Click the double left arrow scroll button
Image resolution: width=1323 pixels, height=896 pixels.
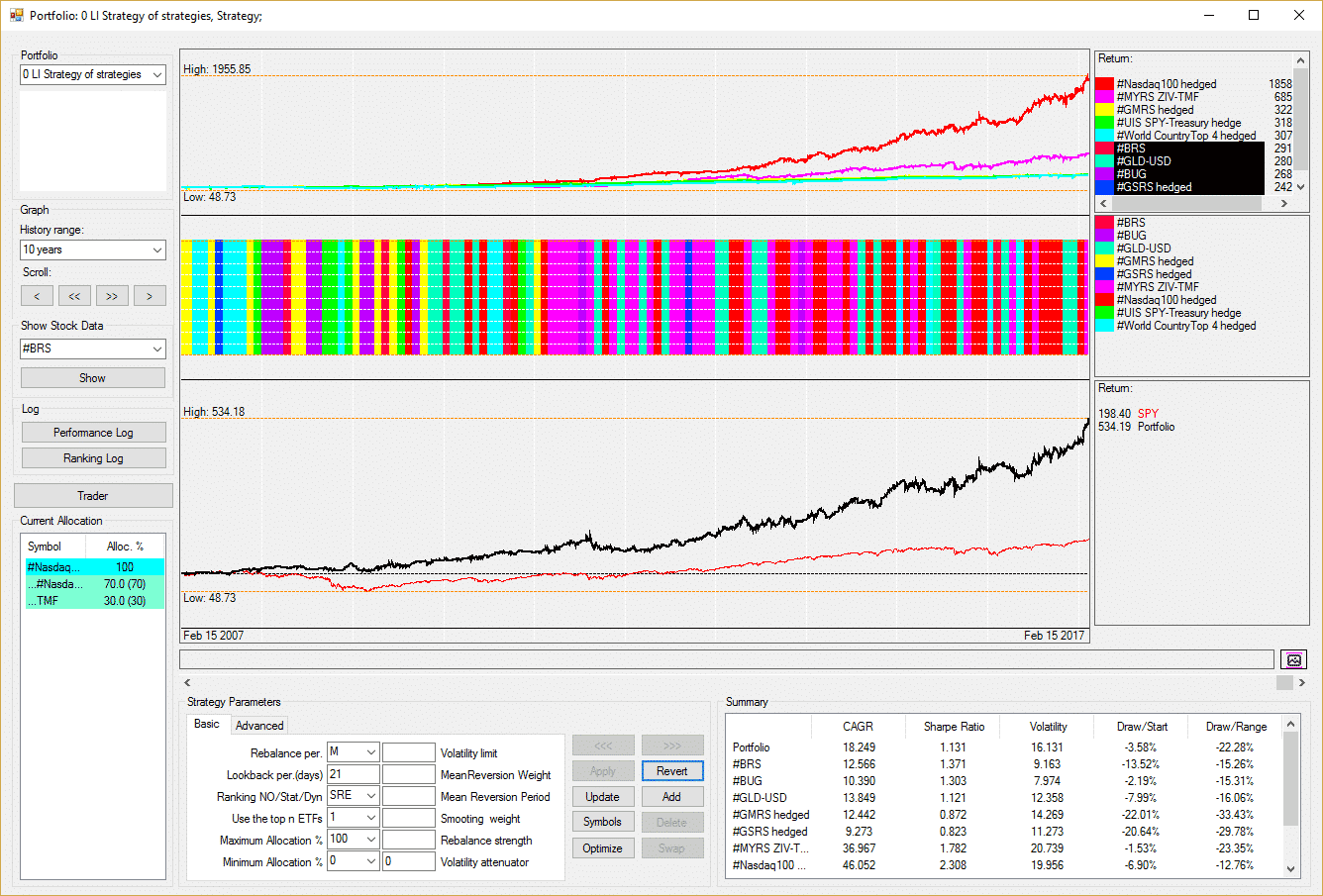[74, 296]
